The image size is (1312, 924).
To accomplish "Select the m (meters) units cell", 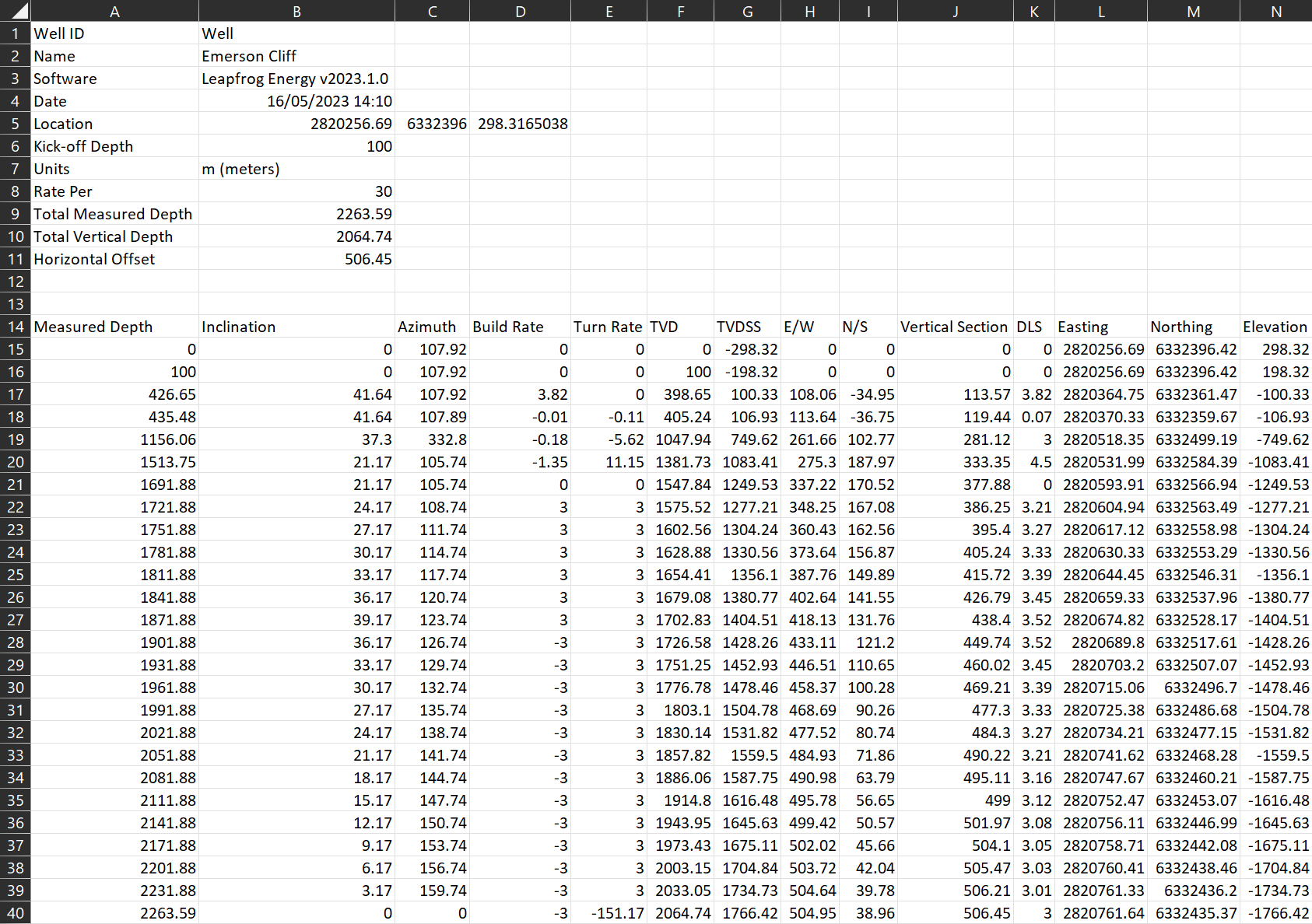I will [296, 169].
